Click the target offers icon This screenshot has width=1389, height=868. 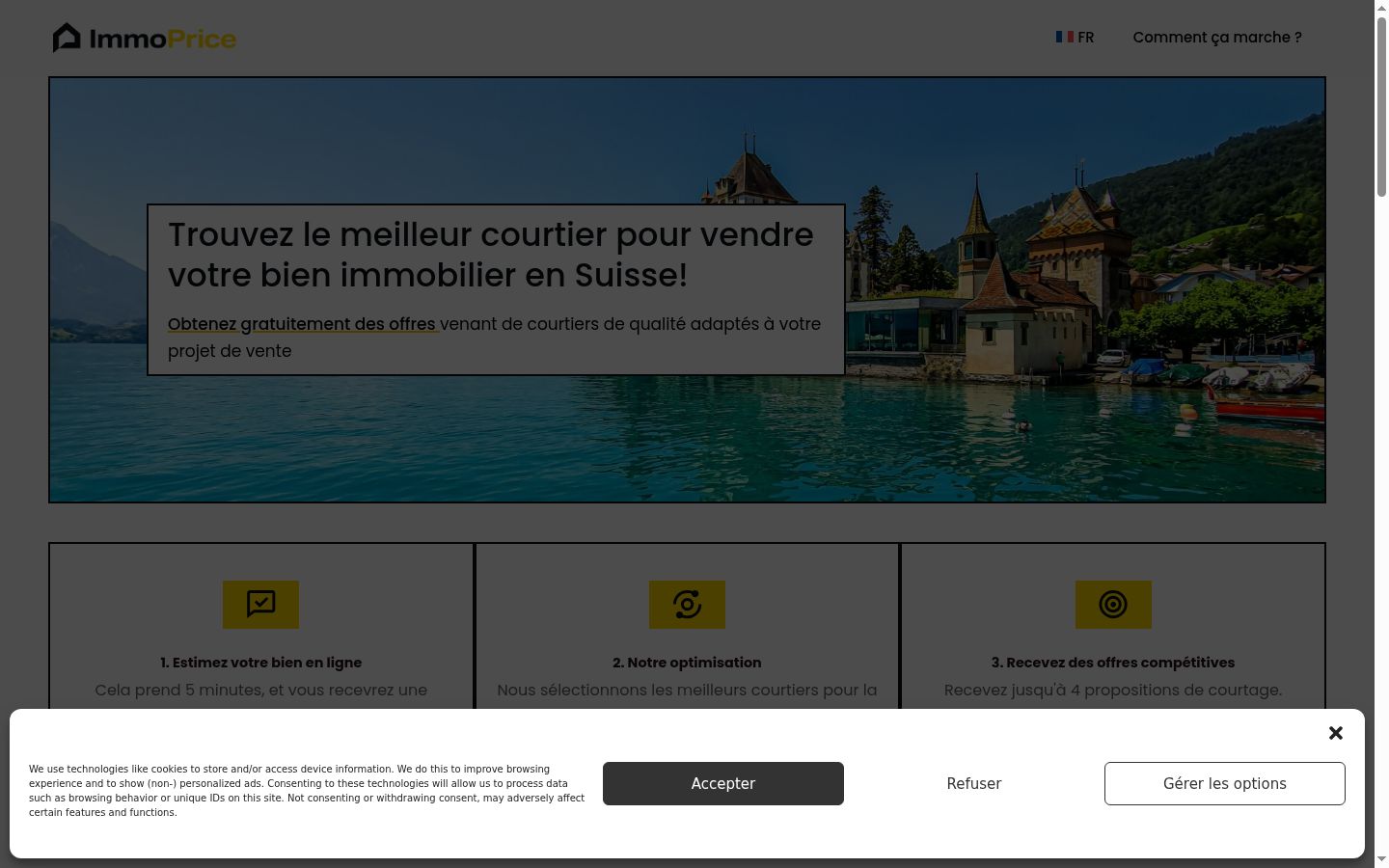tap(1113, 605)
